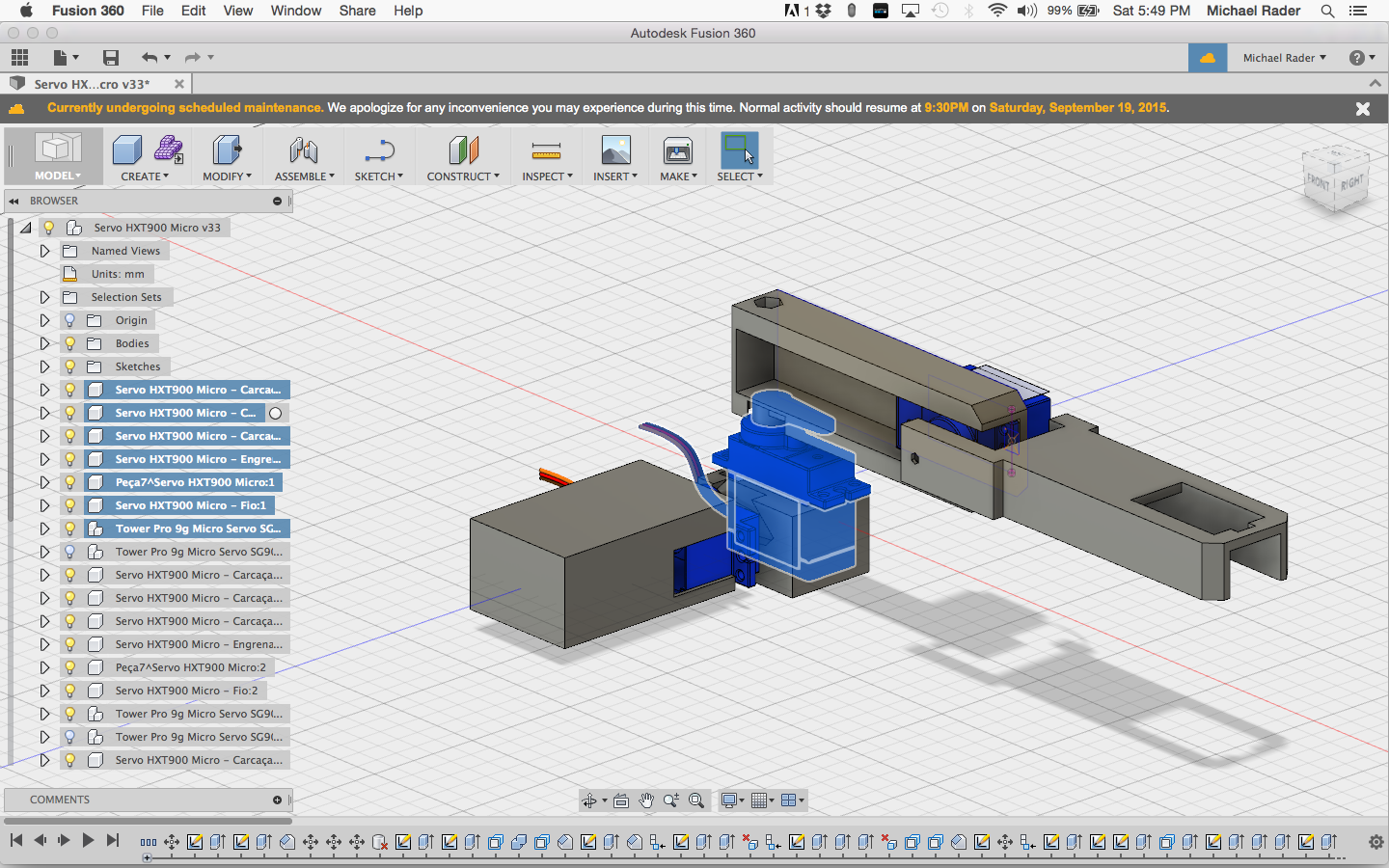Open Grid and Snaps settings icon
The width and height of the screenshot is (1389, 868).
pos(760,800)
